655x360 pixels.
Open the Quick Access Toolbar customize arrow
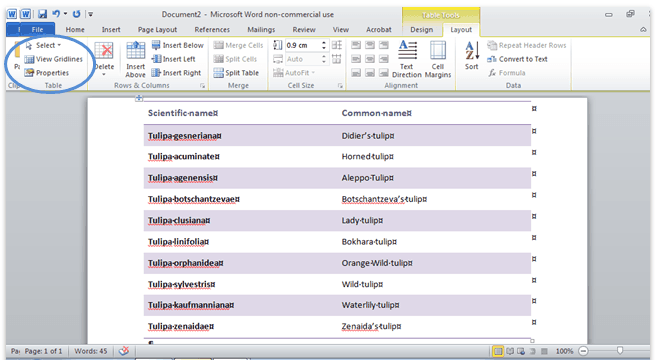point(90,14)
